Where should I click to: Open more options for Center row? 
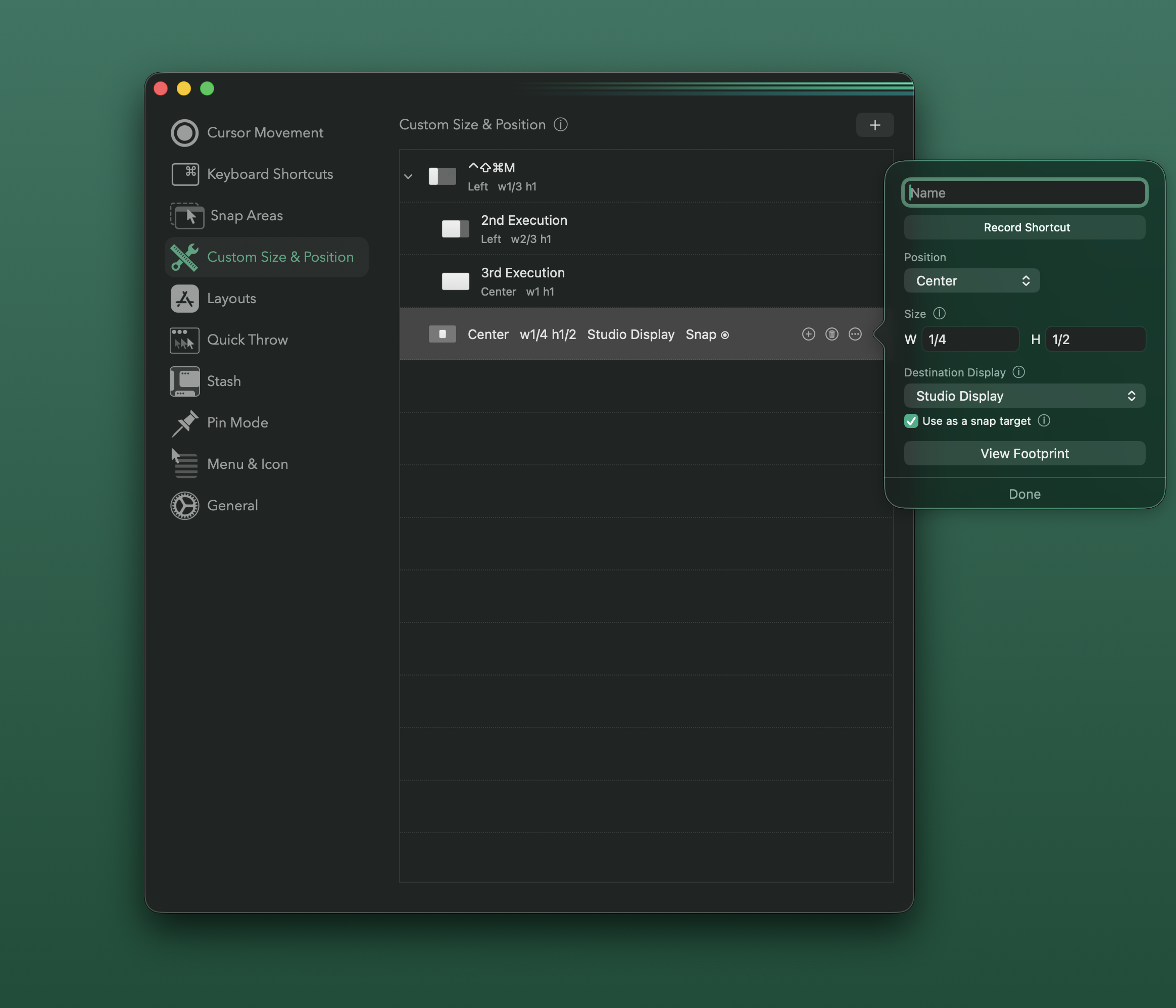click(855, 334)
